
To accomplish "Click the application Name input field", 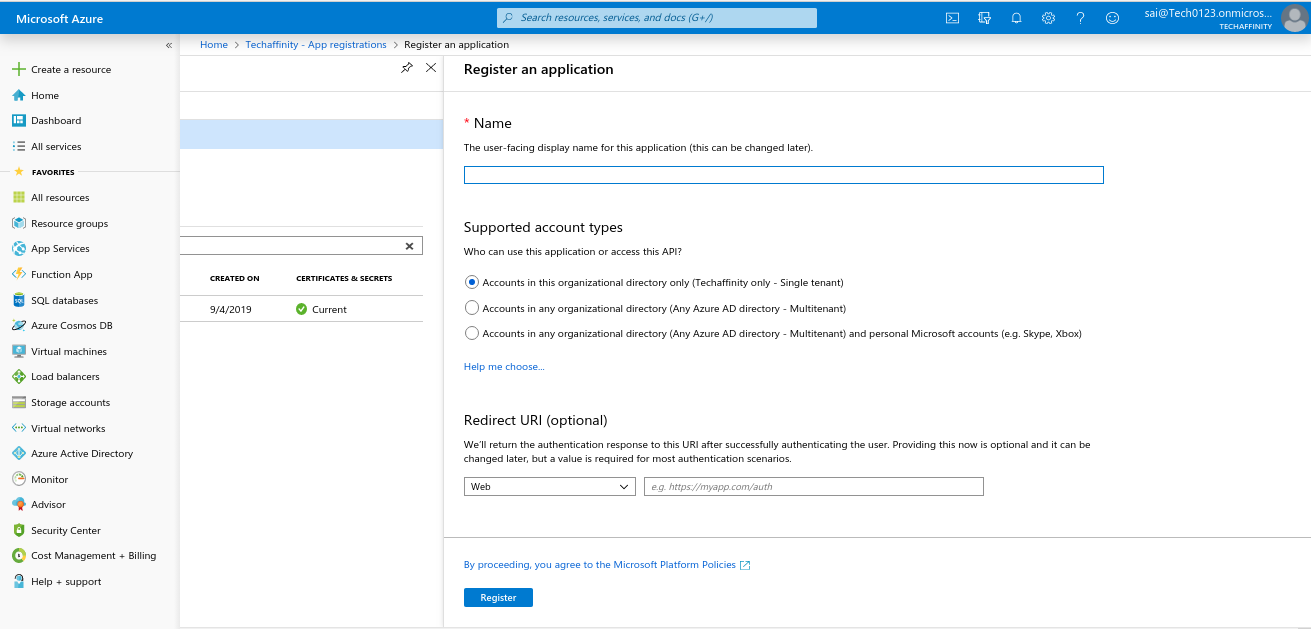I will [783, 175].
